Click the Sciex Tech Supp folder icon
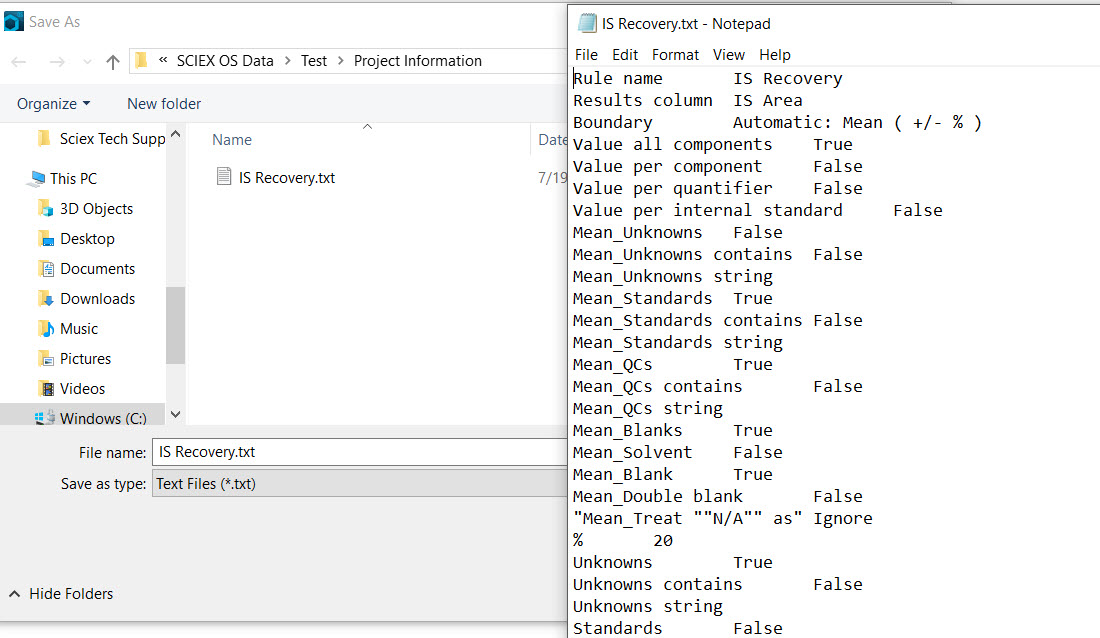The width and height of the screenshot is (1100, 638). point(44,138)
